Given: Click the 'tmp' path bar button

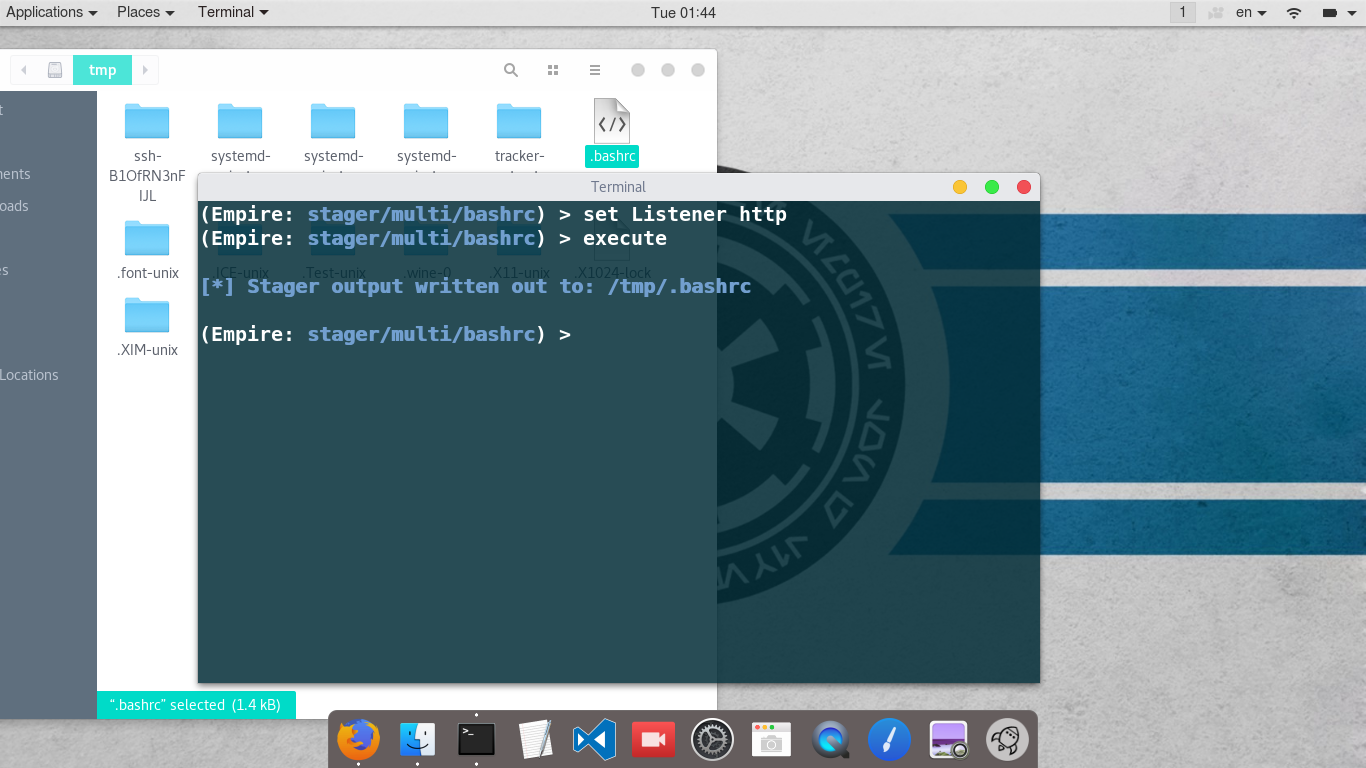Looking at the screenshot, I should tap(102, 70).
